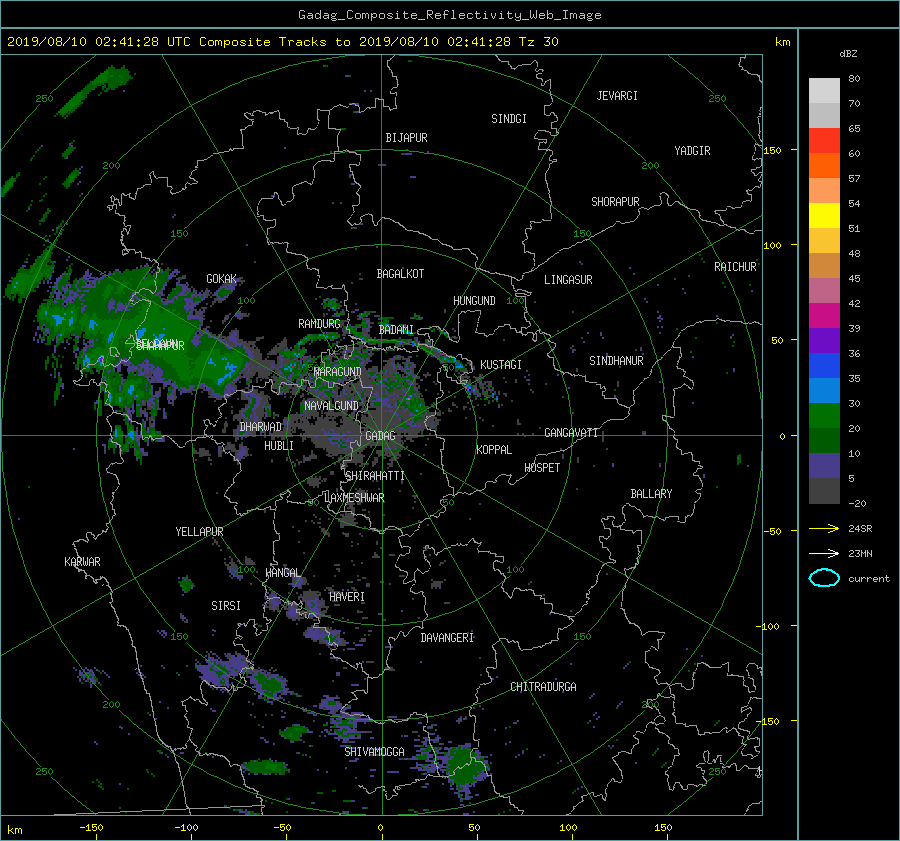Screen dimensions: 900x841
Task: Click the HANGAL city label
Action: pos(283,573)
